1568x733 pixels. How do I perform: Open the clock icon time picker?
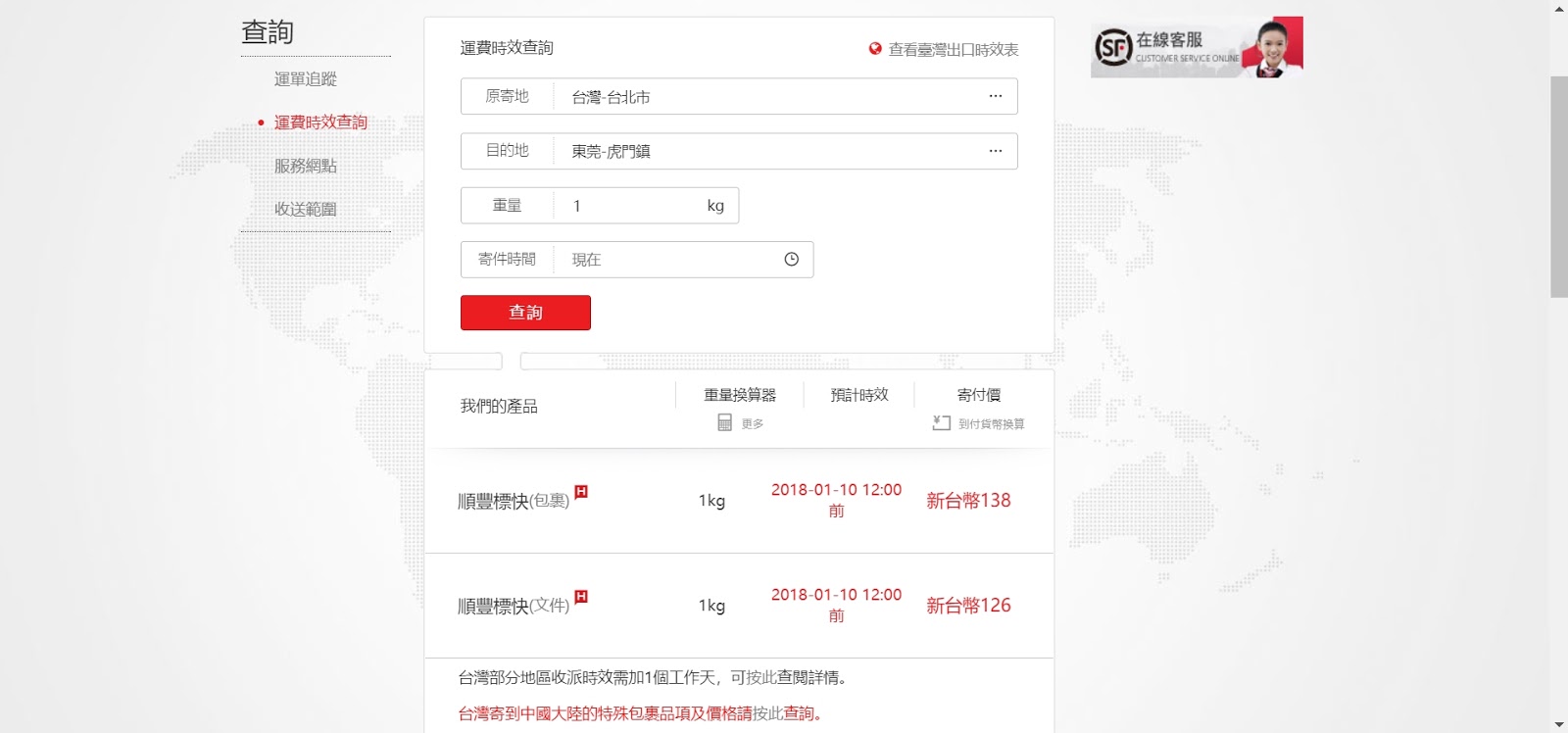pos(792,260)
